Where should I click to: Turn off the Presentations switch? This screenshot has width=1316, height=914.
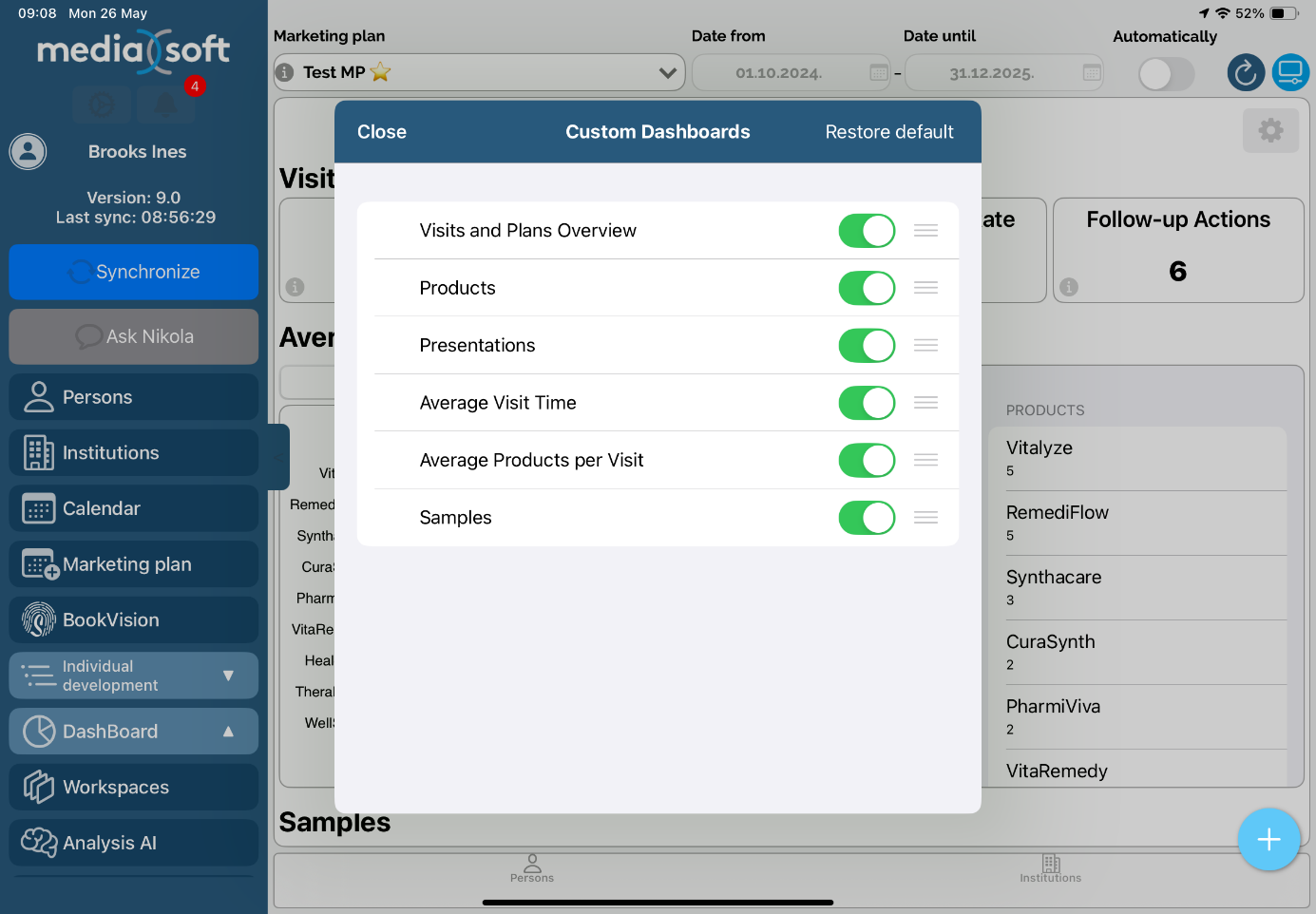pyautogui.click(x=867, y=346)
